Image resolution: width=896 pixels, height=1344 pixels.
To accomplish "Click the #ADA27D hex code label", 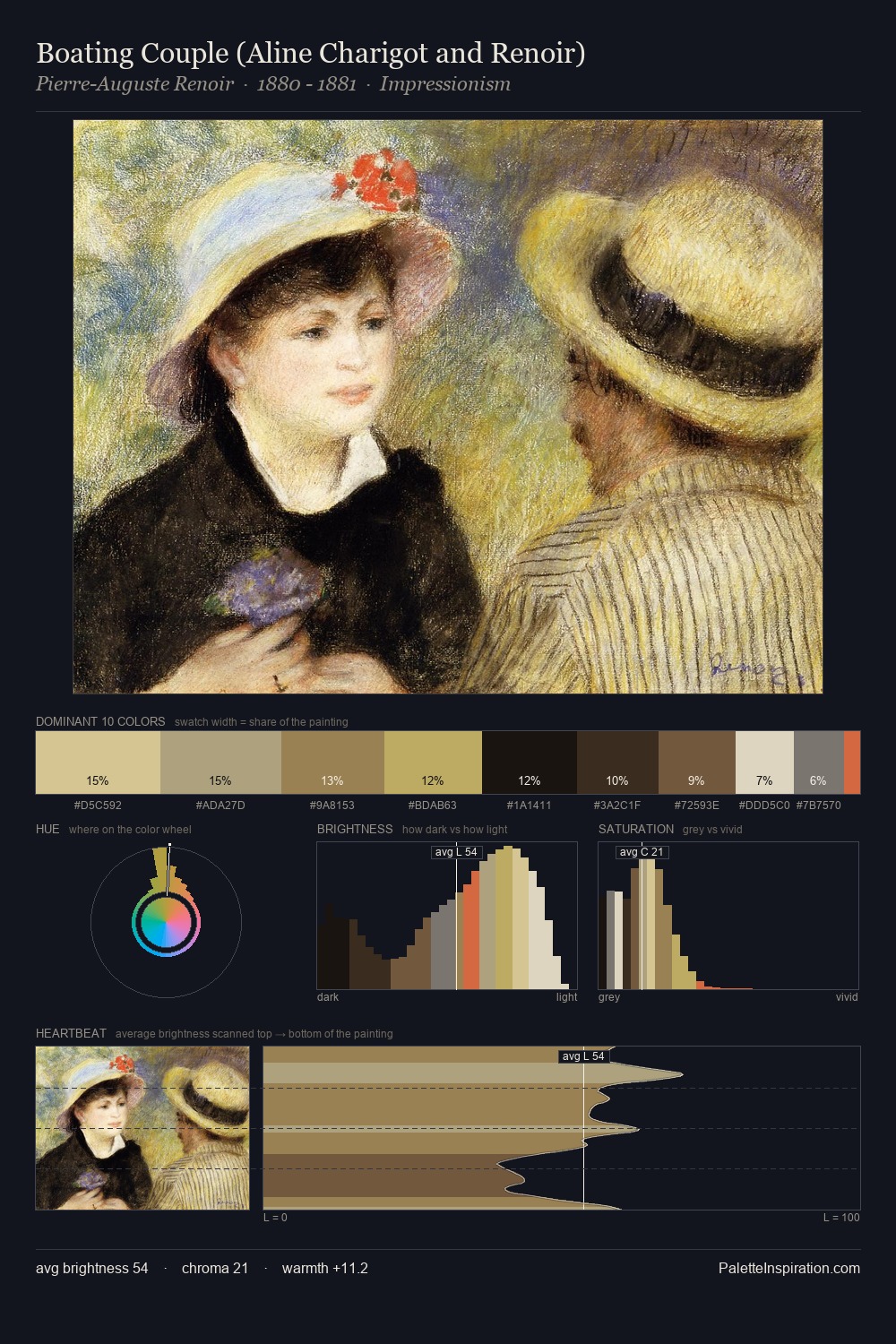I will click(220, 806).
